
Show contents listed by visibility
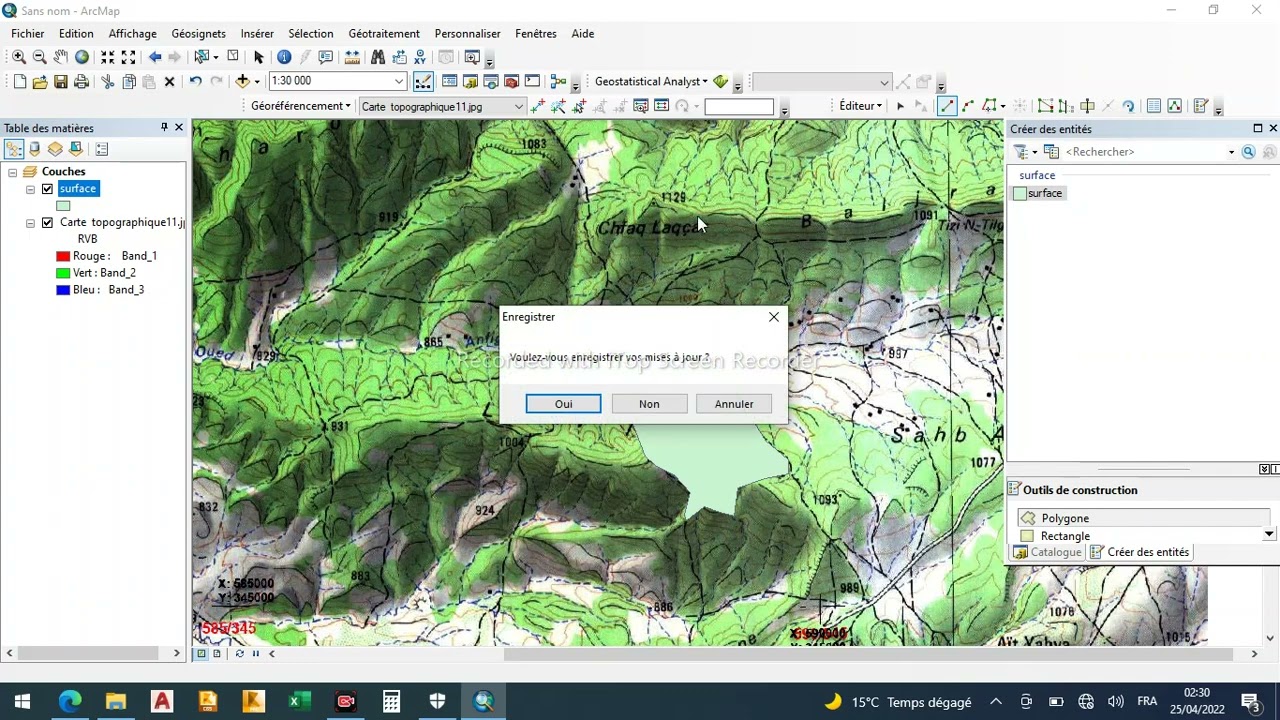[x=55, y=149]
